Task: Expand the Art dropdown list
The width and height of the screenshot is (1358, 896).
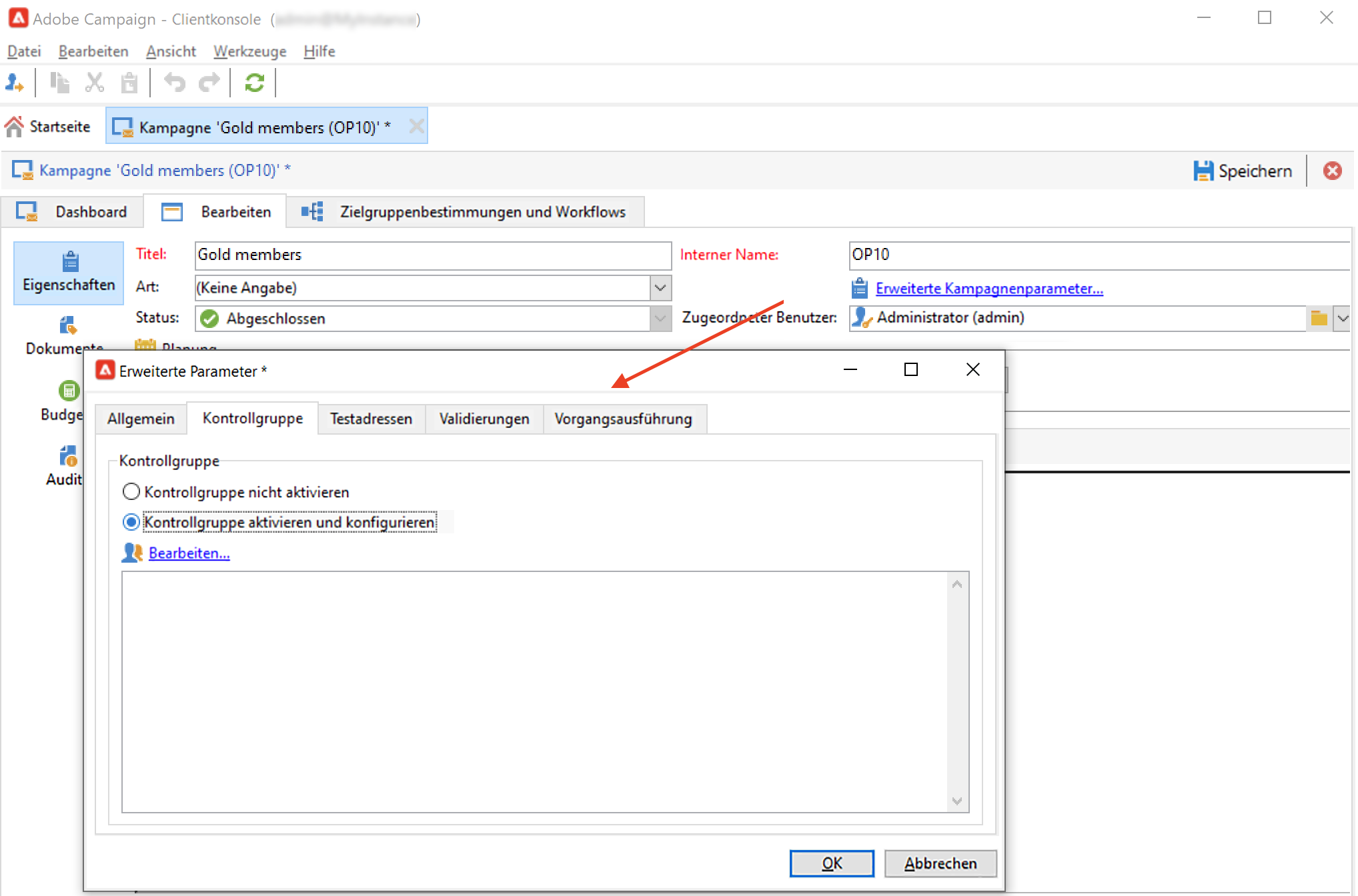Action: tap(660, 288)
